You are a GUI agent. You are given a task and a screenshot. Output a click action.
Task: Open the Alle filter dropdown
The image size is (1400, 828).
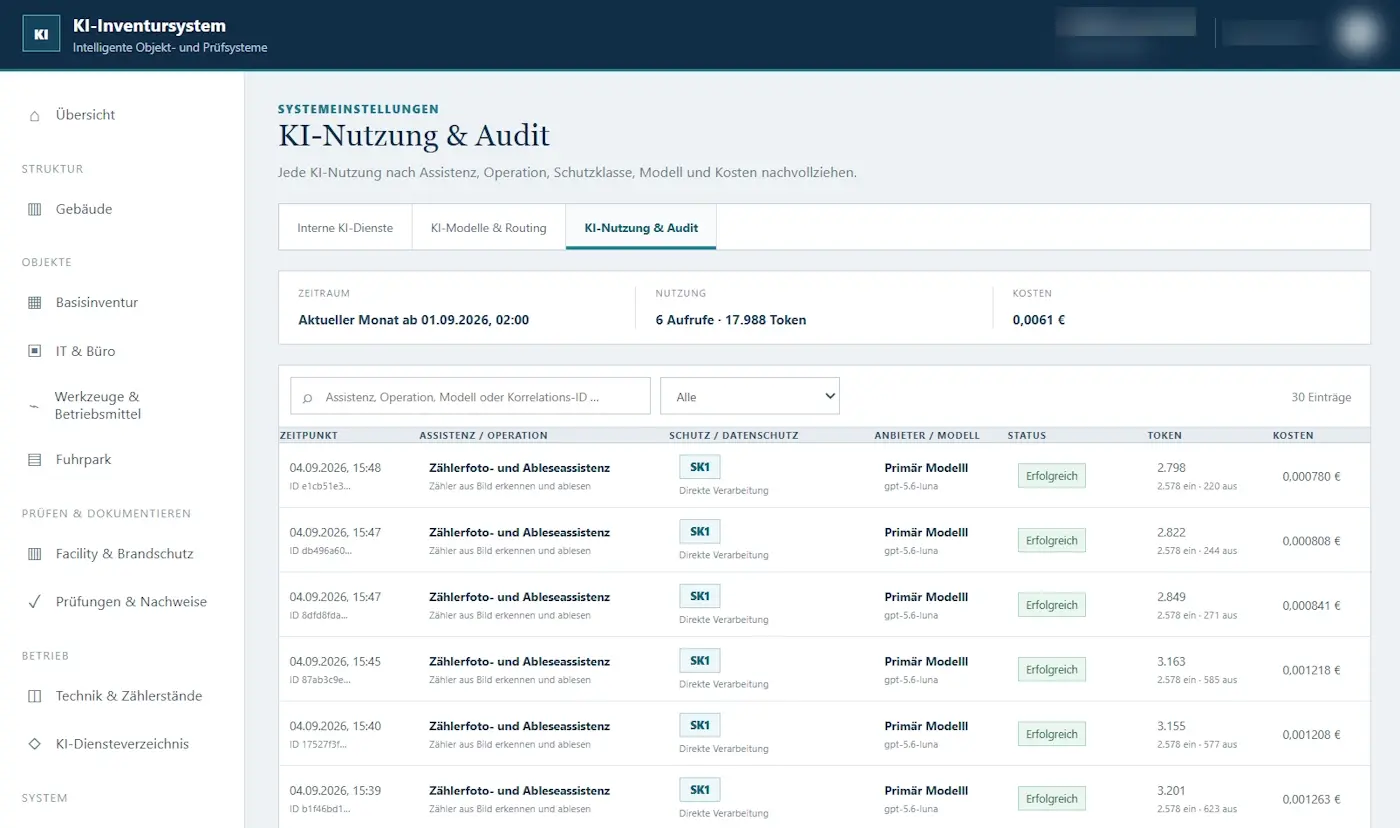750,396
